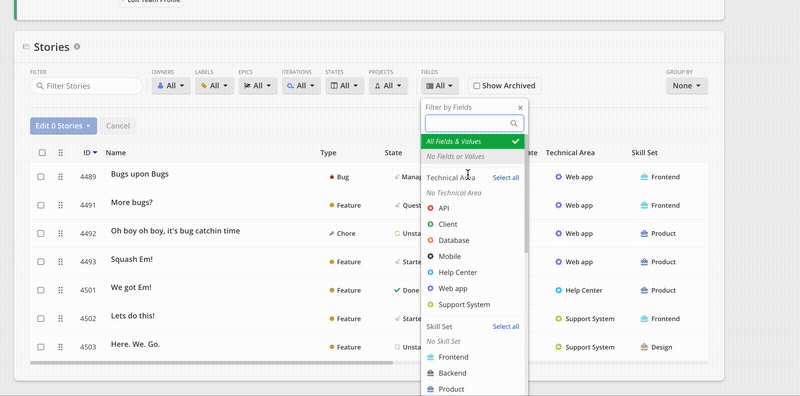This screenshot has height=396, width=800.
Task: Toggle the Fields filter dropdown
Action: pyautogui.click(x=440, y=86)
